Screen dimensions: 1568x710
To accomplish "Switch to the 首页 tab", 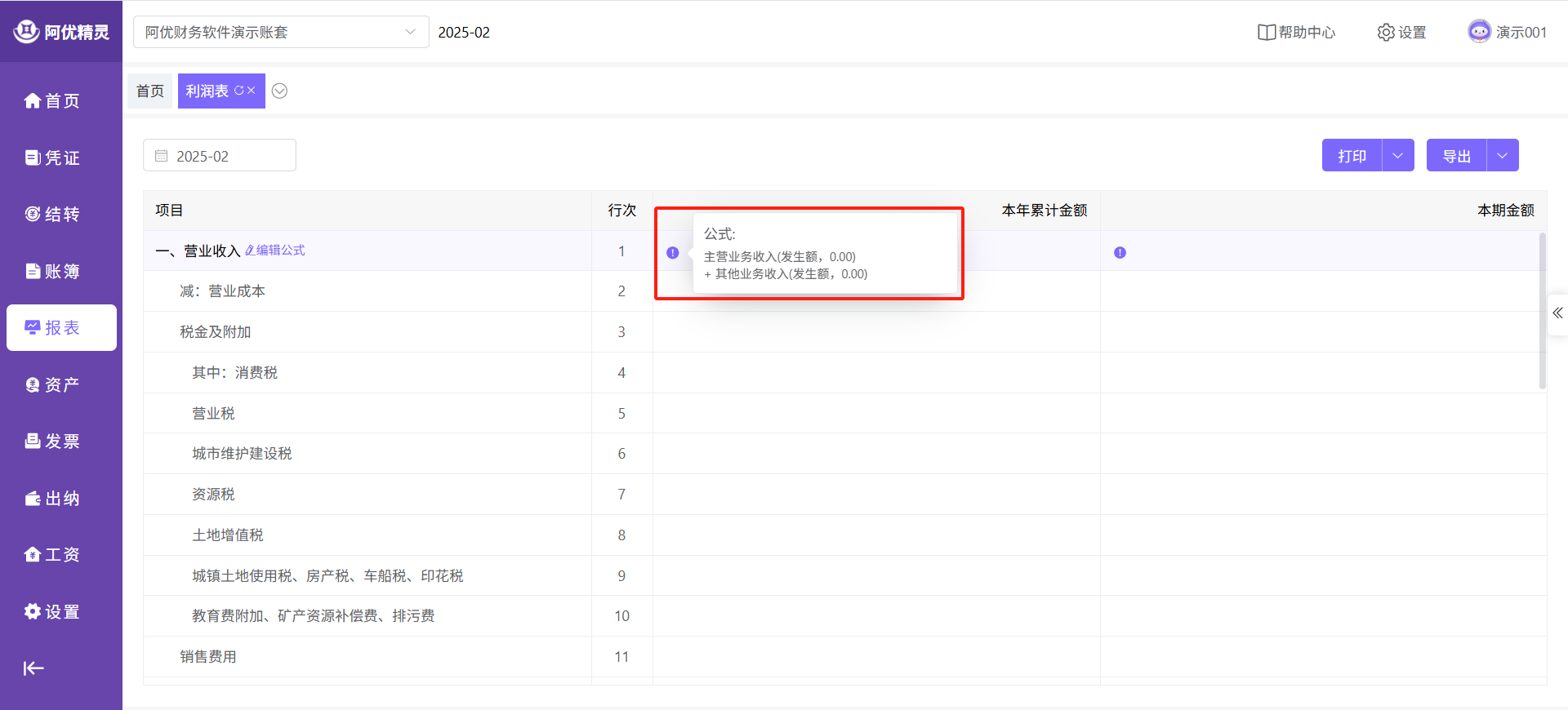I will point(150,91).
